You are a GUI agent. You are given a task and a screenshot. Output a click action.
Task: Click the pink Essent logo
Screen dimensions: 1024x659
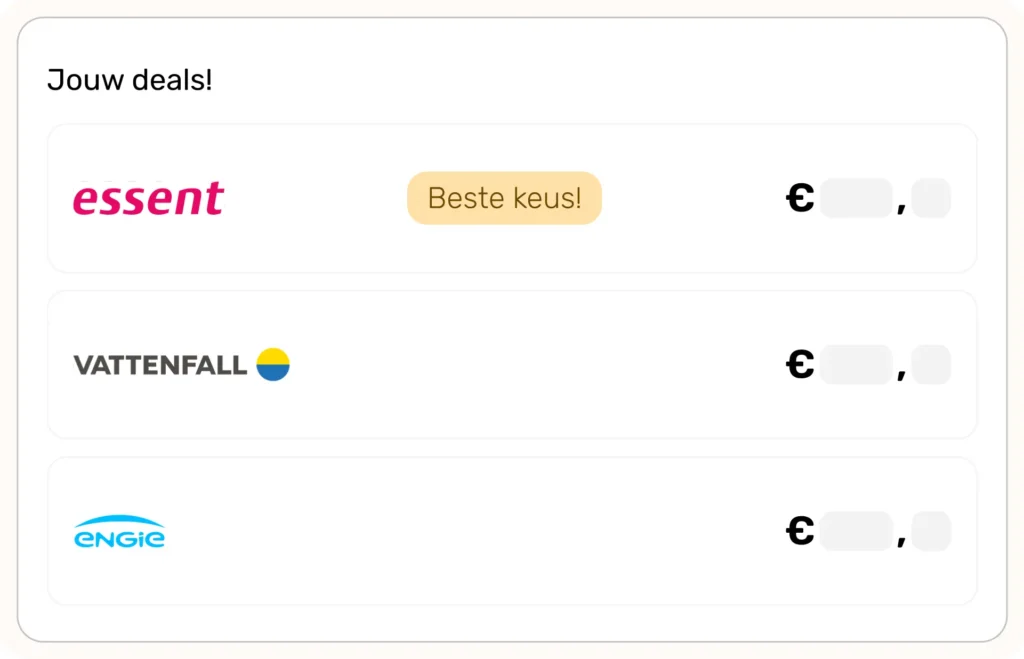(148, 198)
